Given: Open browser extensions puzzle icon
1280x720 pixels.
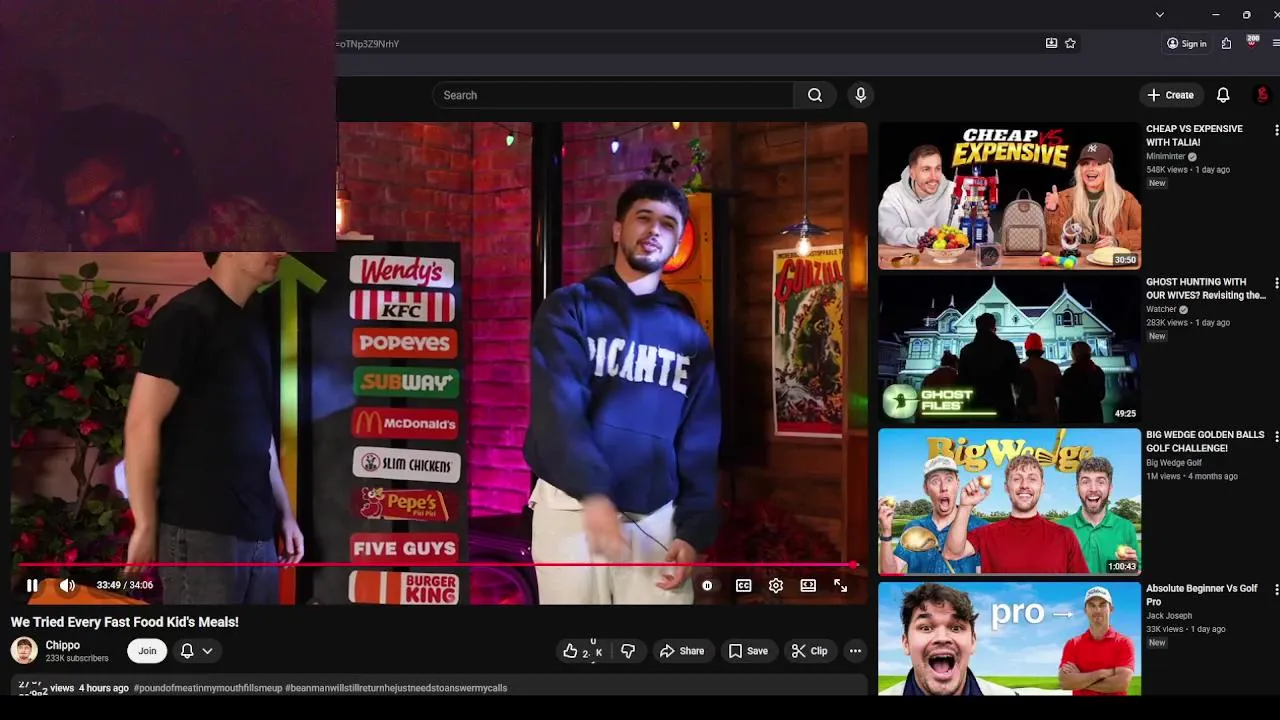Looking at the screenshot, I should point(1226,44).
